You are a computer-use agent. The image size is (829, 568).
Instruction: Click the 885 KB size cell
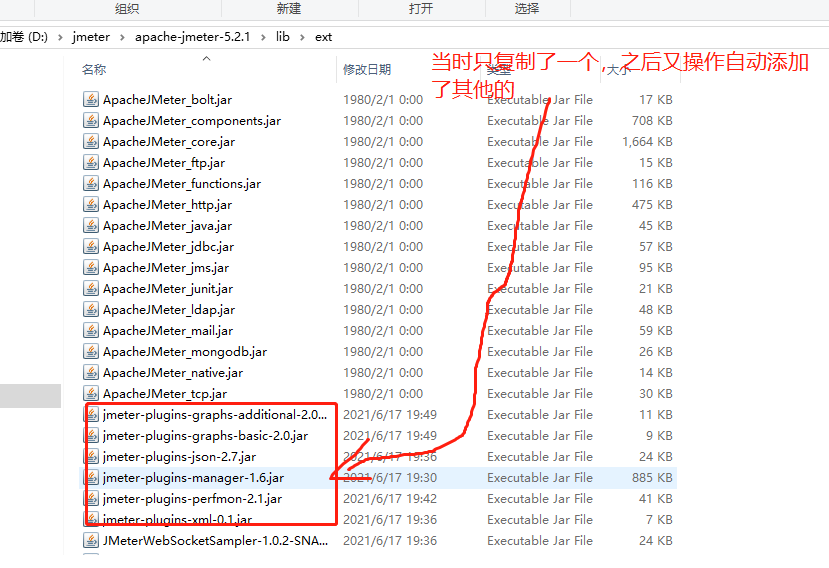652,478
